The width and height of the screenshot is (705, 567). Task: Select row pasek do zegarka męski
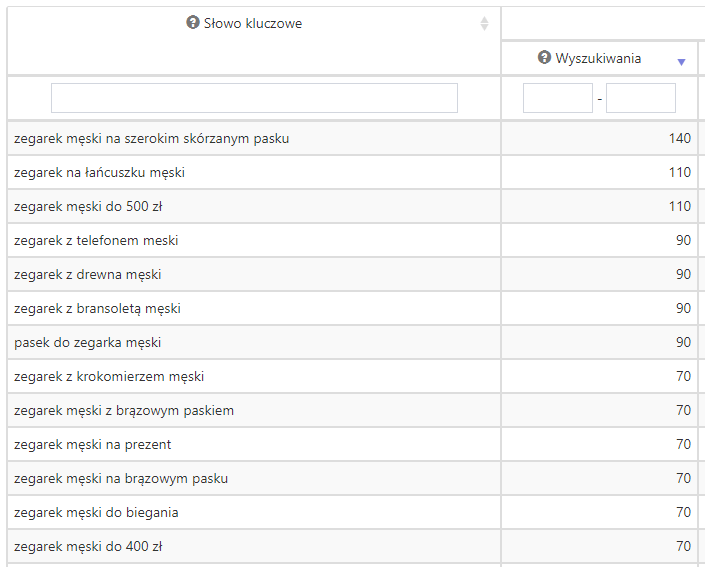point(88,343)
